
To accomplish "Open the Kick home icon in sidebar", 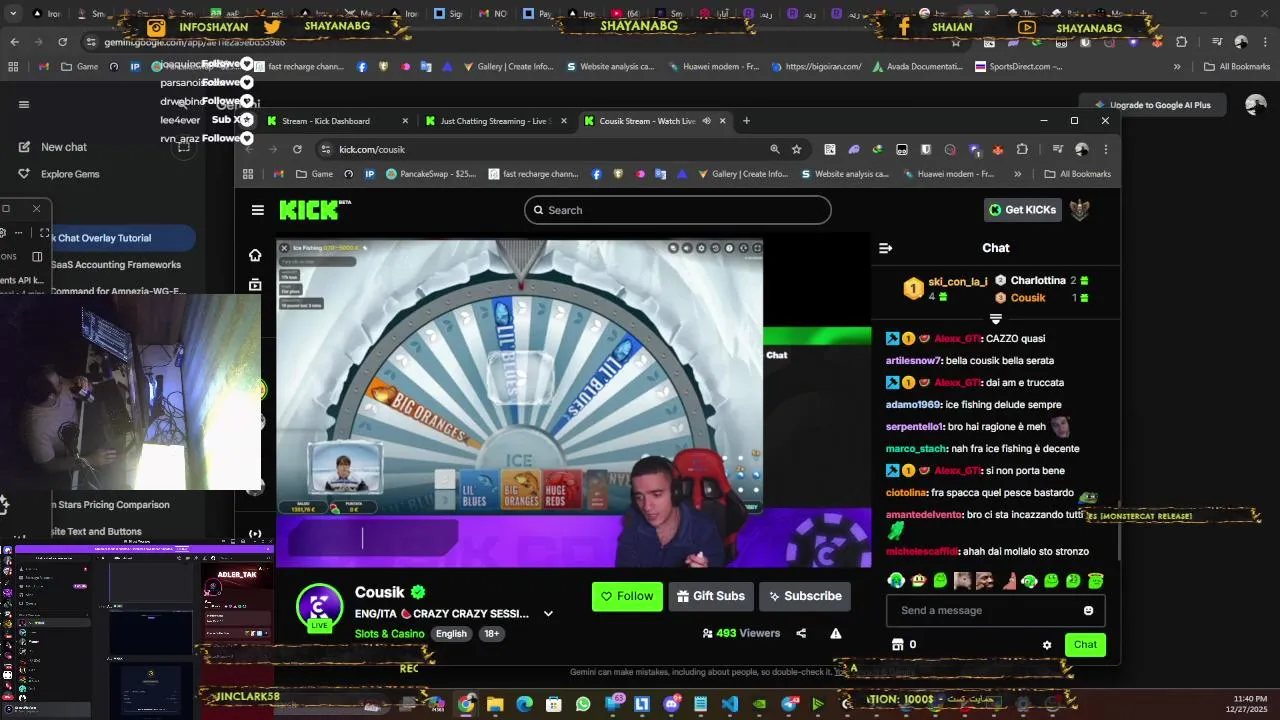I will 255,255.
